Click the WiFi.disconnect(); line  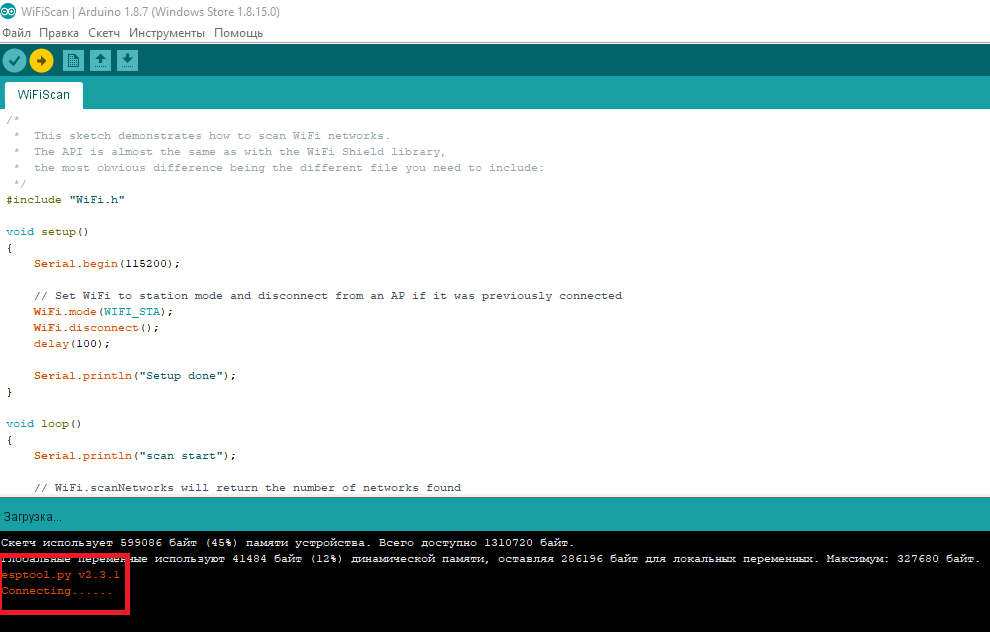[x=96, y=328]
